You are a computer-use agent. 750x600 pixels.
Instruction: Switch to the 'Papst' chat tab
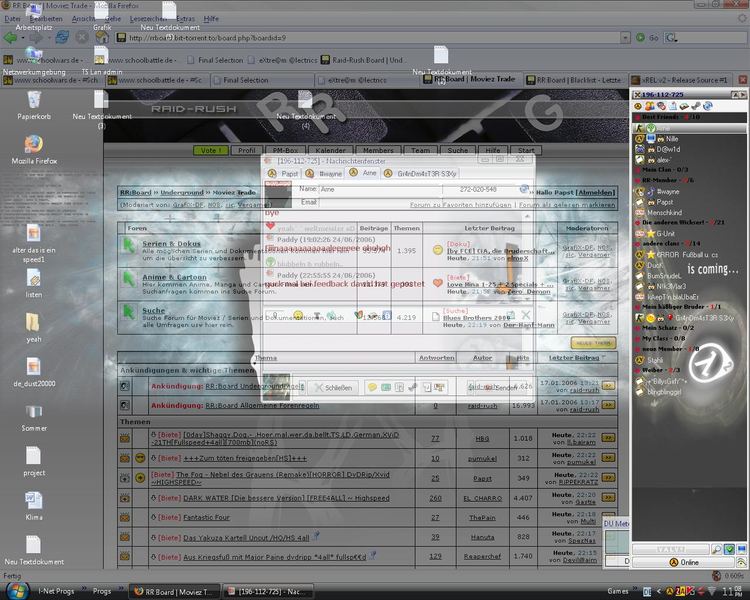(283, 173)
